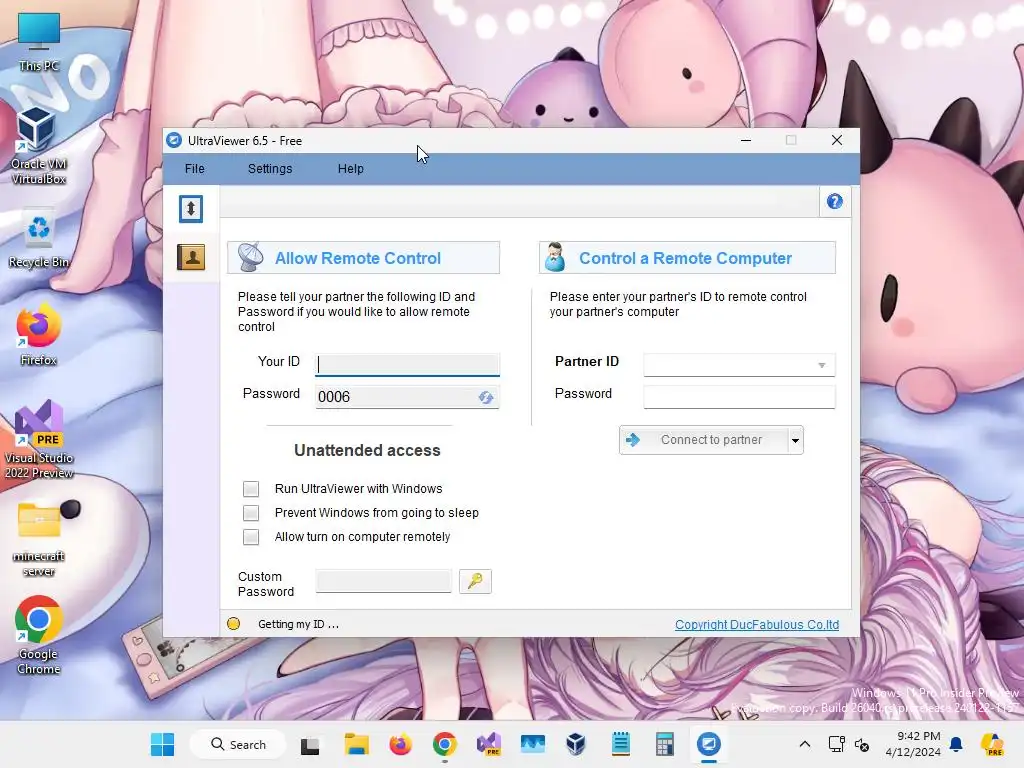Check Prevent Windows from going to sleep
This screenshot has height=768, width=1024.
coord(251,513)
